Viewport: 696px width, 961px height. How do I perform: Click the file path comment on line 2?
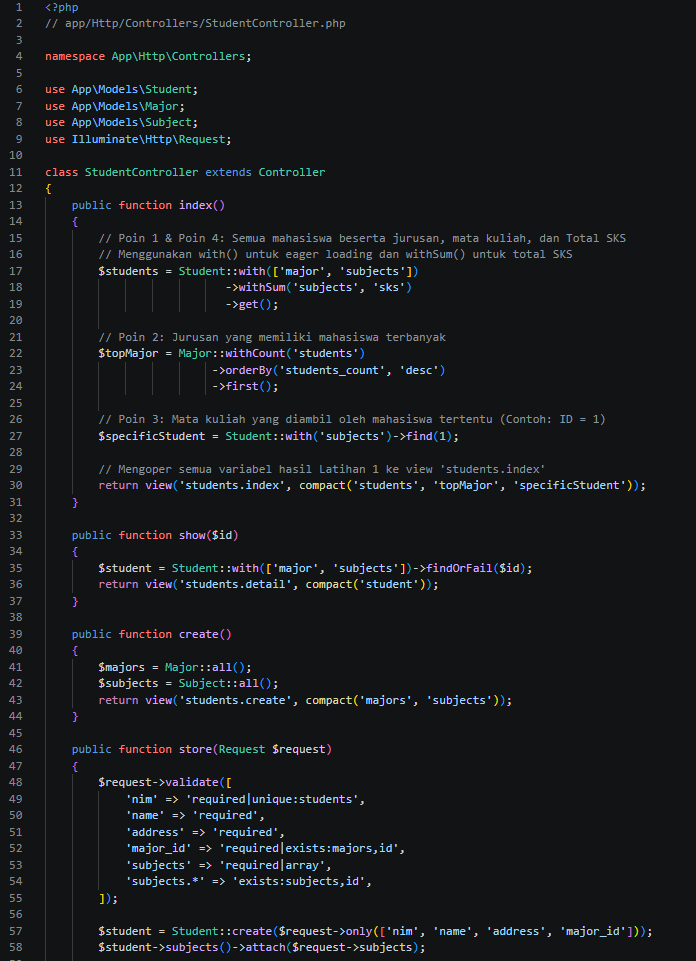pyautogui.click(x=195, y=24)
